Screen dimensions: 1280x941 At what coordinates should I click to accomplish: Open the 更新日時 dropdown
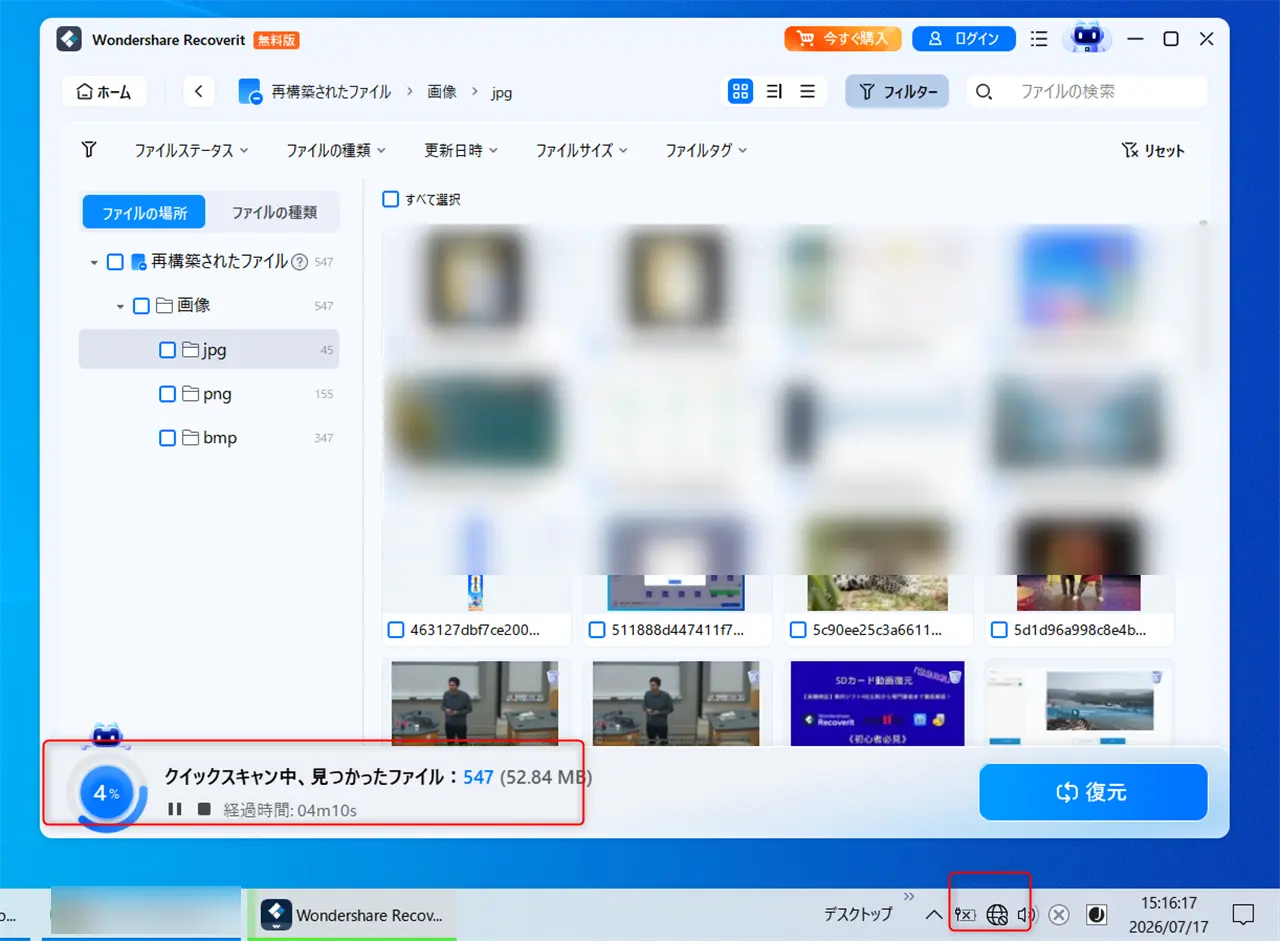tap(461, 150)
